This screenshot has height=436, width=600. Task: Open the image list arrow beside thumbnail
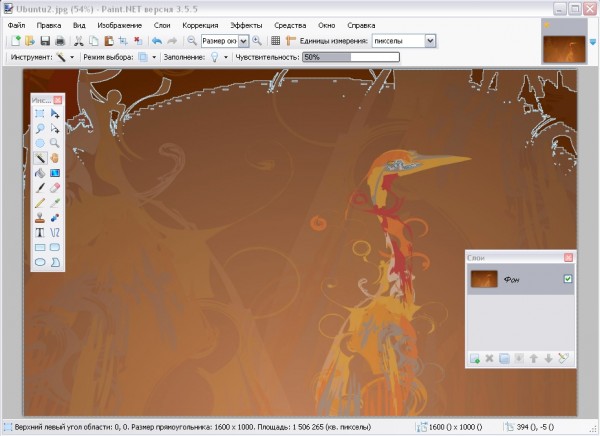pyautogui.click(x=593, y=41)
